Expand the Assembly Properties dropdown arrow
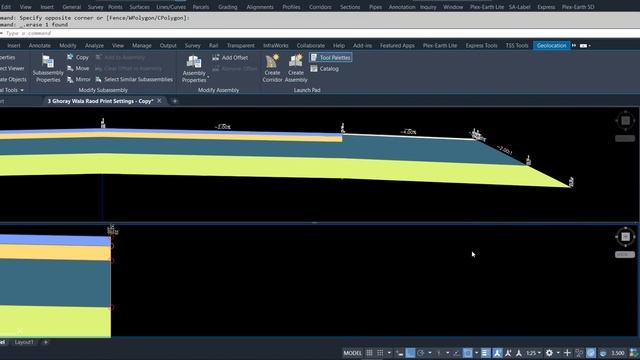This screenshot has width=640, height=360. coord(208,77)
